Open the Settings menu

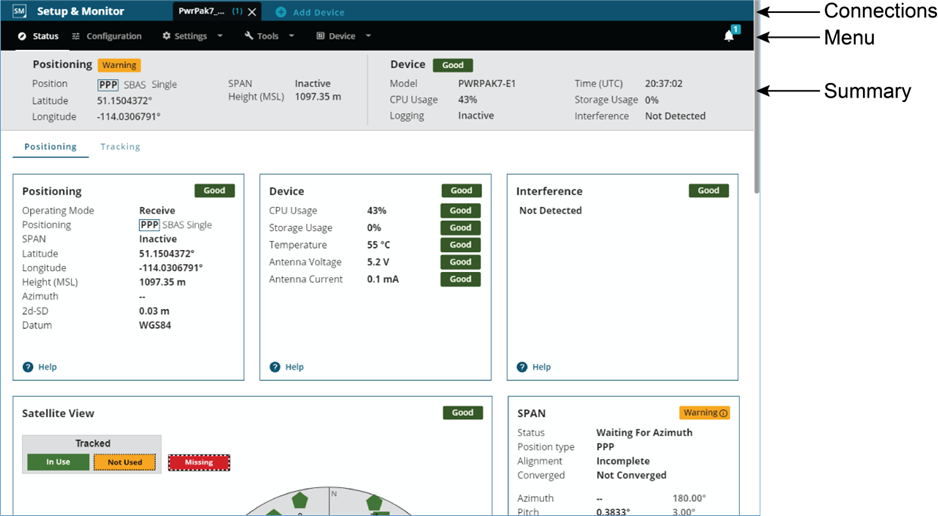coord(192,36)
